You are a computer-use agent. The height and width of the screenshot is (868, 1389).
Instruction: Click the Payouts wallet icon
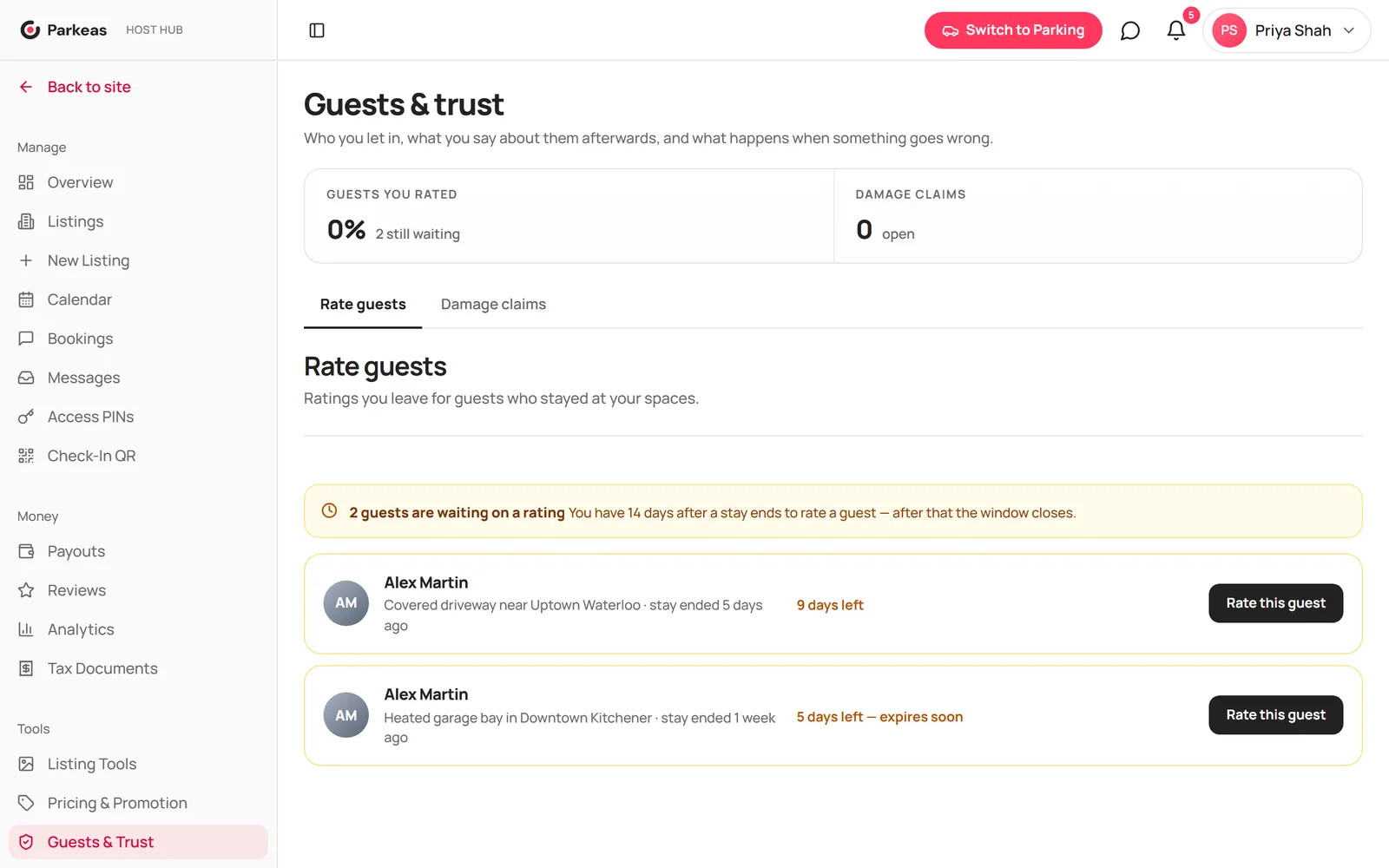[26, 551]
